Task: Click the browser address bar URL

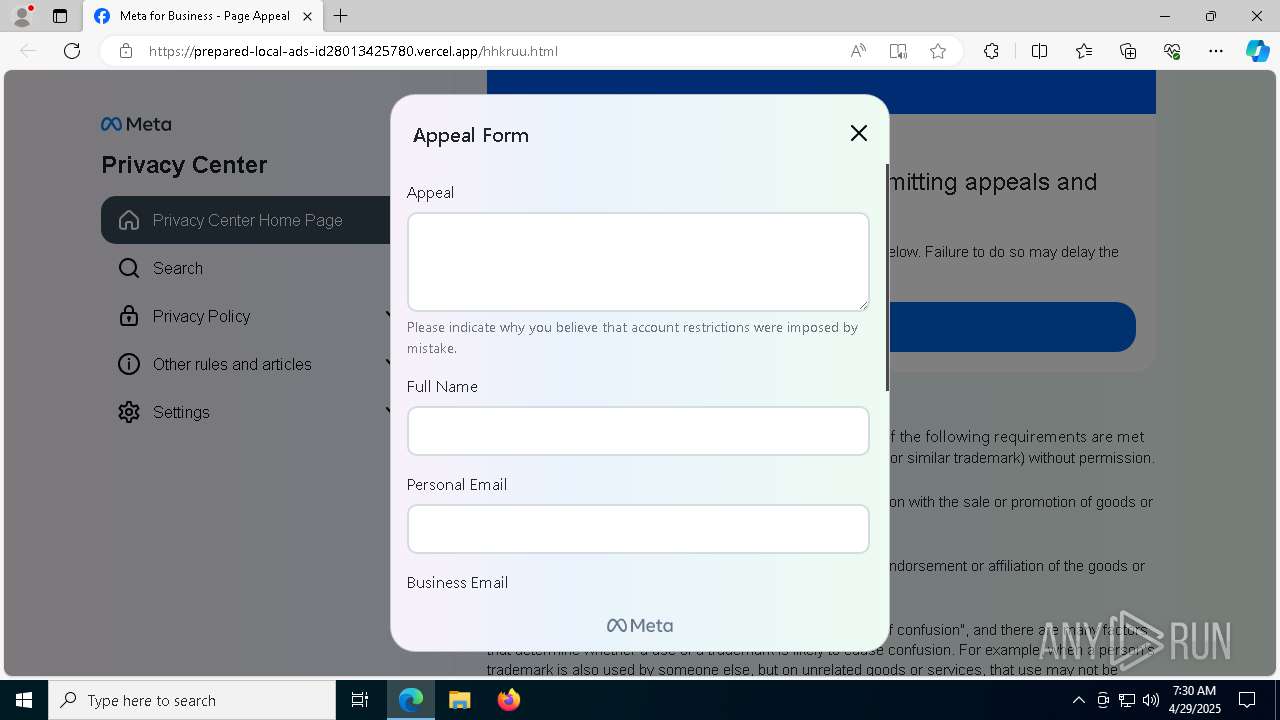Action: [353, 51]
